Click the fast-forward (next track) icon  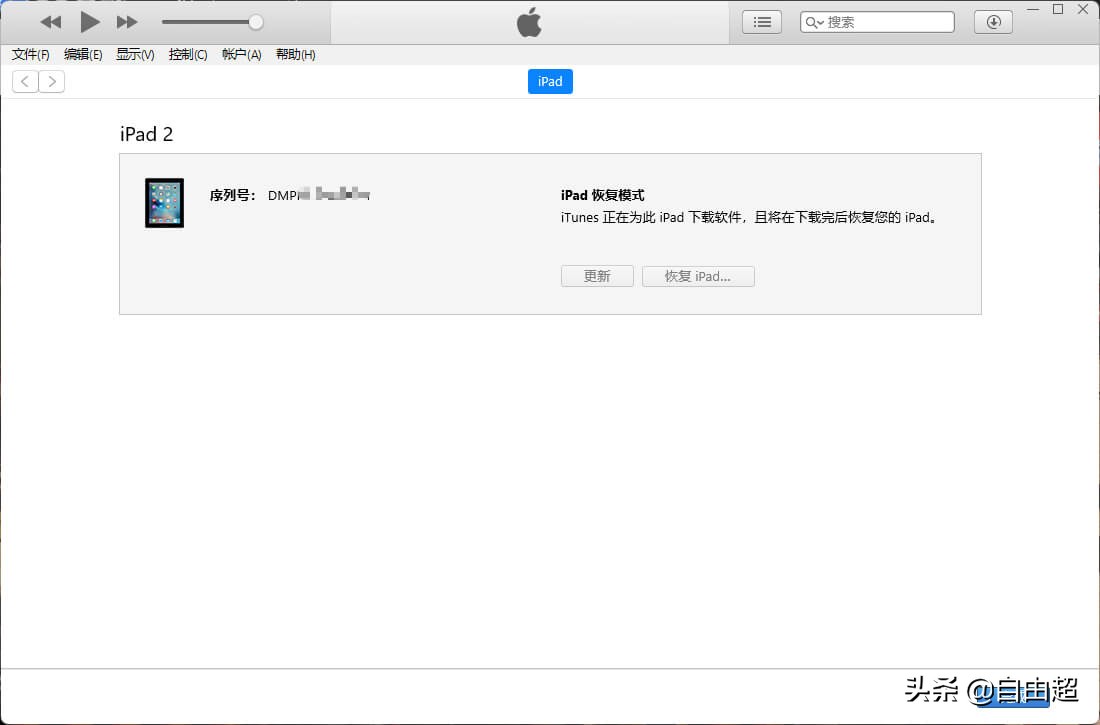pos(126,21)
